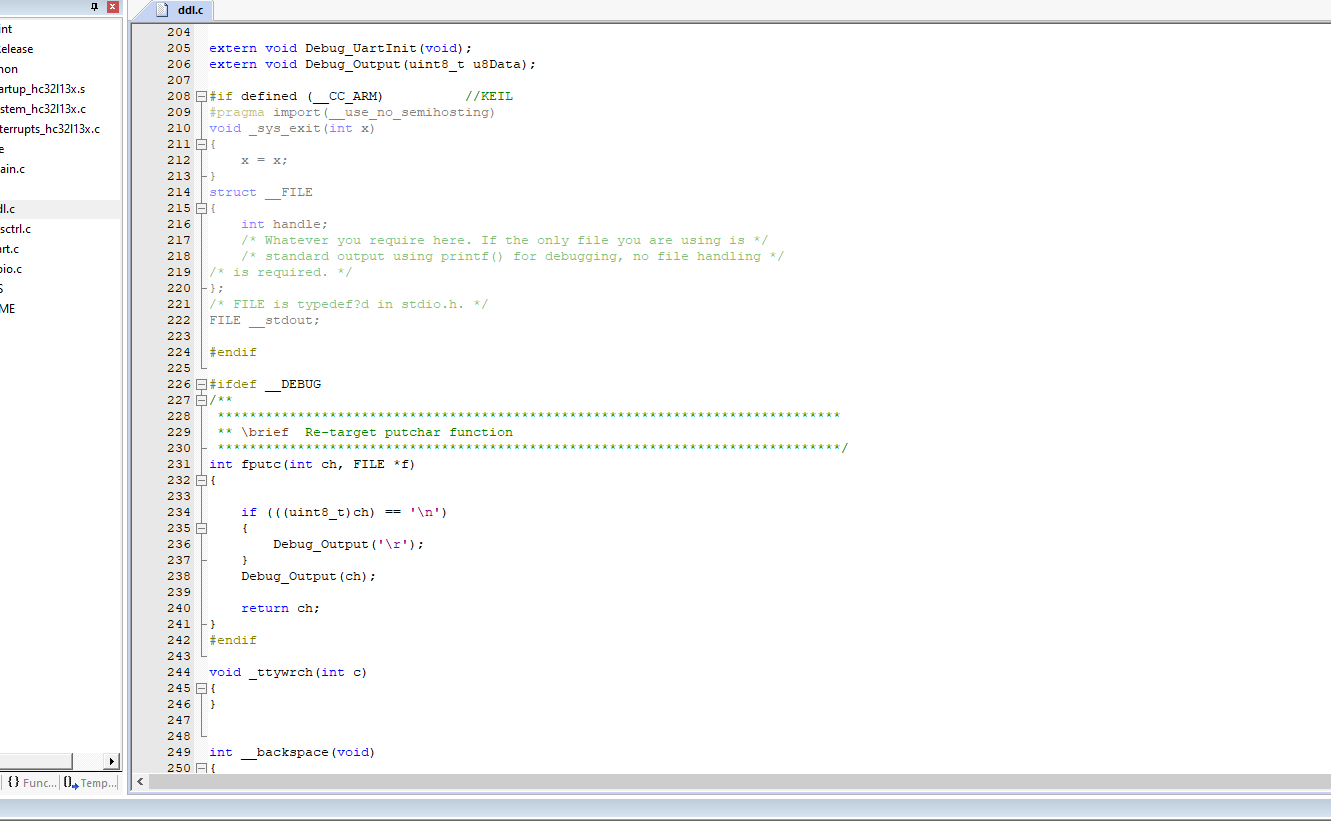Collapse the _ttywrch body at line 245
Screen dimensions: 1331x833
201,688
